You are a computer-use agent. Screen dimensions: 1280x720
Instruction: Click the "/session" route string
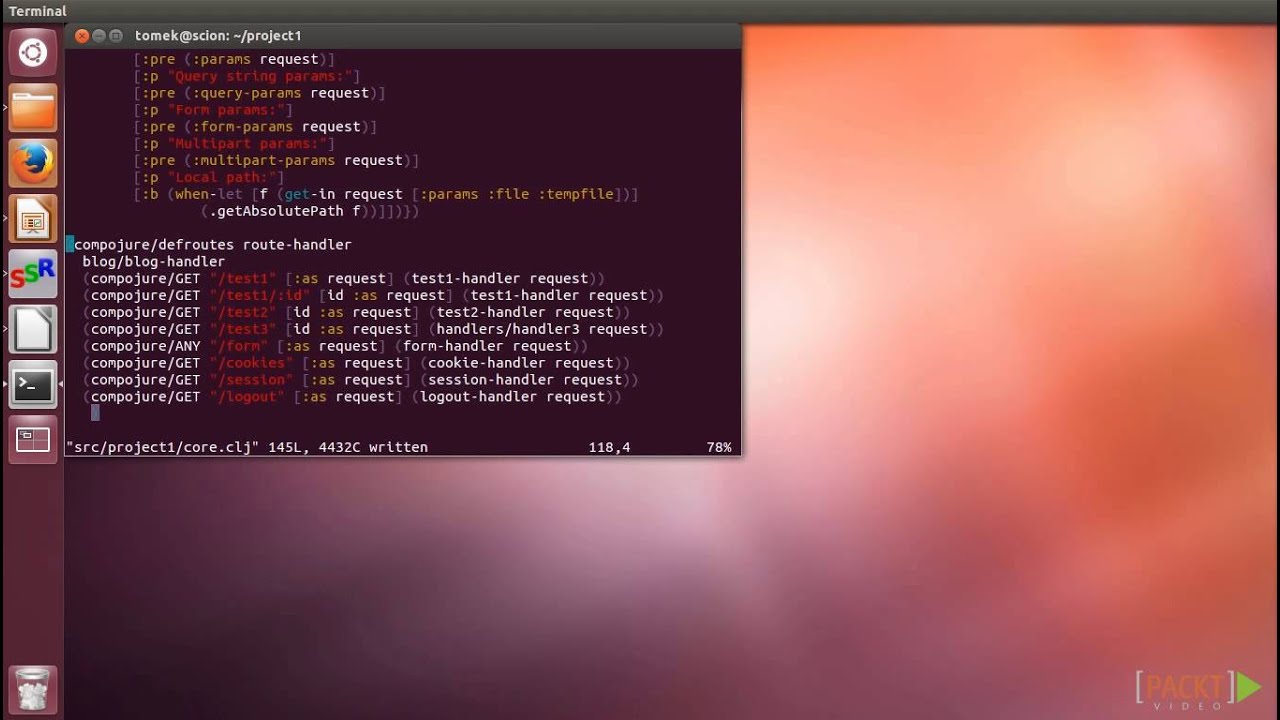coord(251,381)
